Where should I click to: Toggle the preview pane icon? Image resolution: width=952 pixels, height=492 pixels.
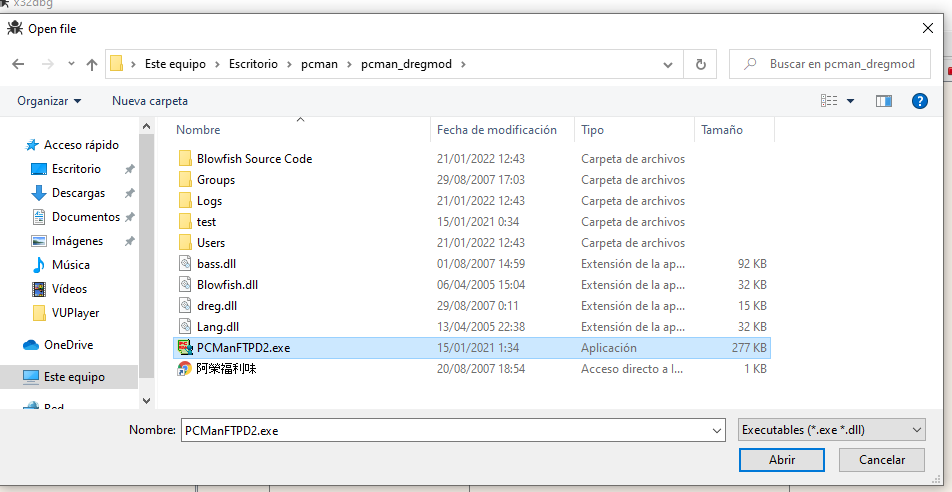pyautogui.click(x=883, y=101)
